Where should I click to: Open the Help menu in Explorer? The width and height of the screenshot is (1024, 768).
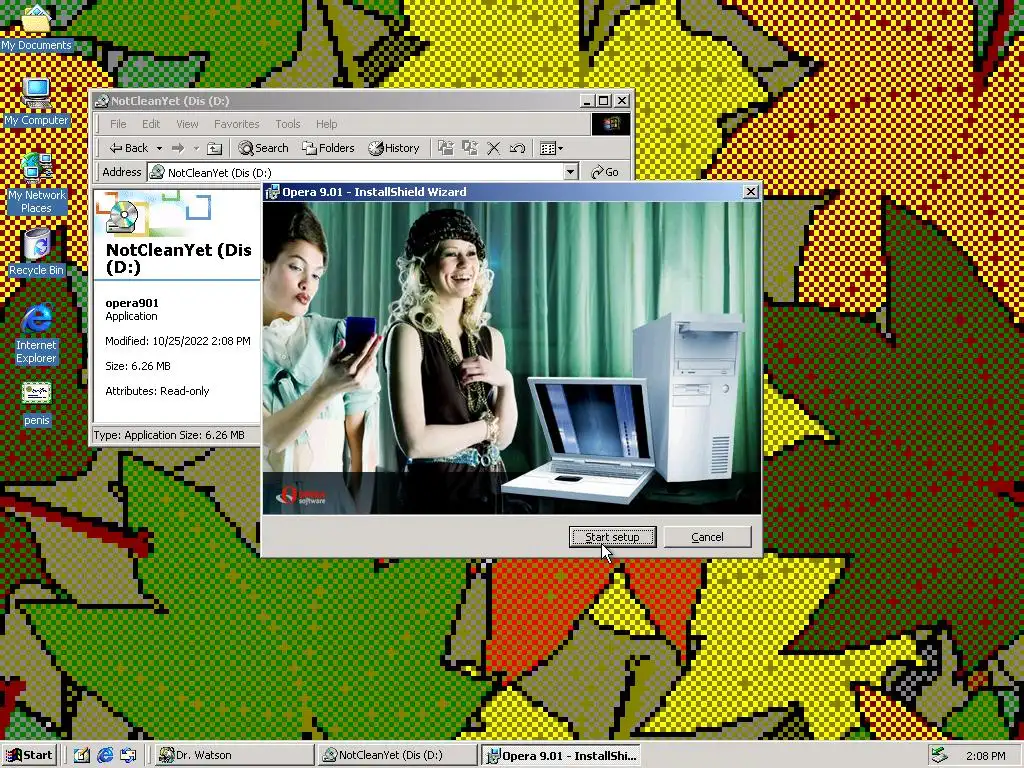point(327,123)
